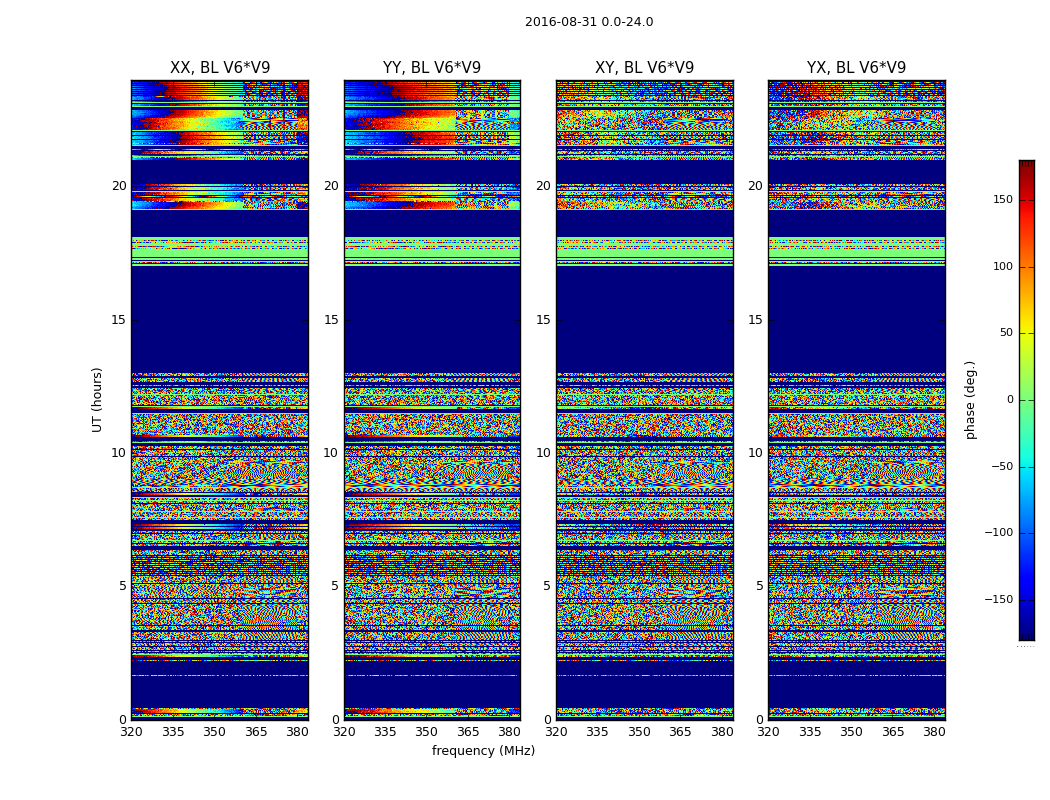Click the 'UT (hours)' y-axis label
The width and height of the screenshot is (1050, 800).
click(x=97, y=400)
